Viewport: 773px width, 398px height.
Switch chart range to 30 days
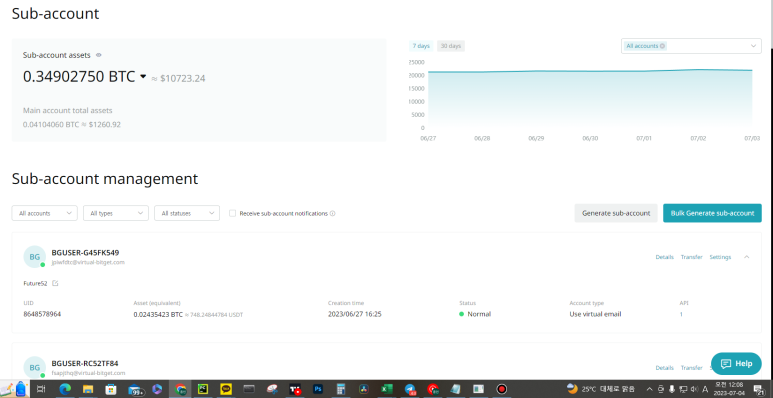[x=451, y=46]
